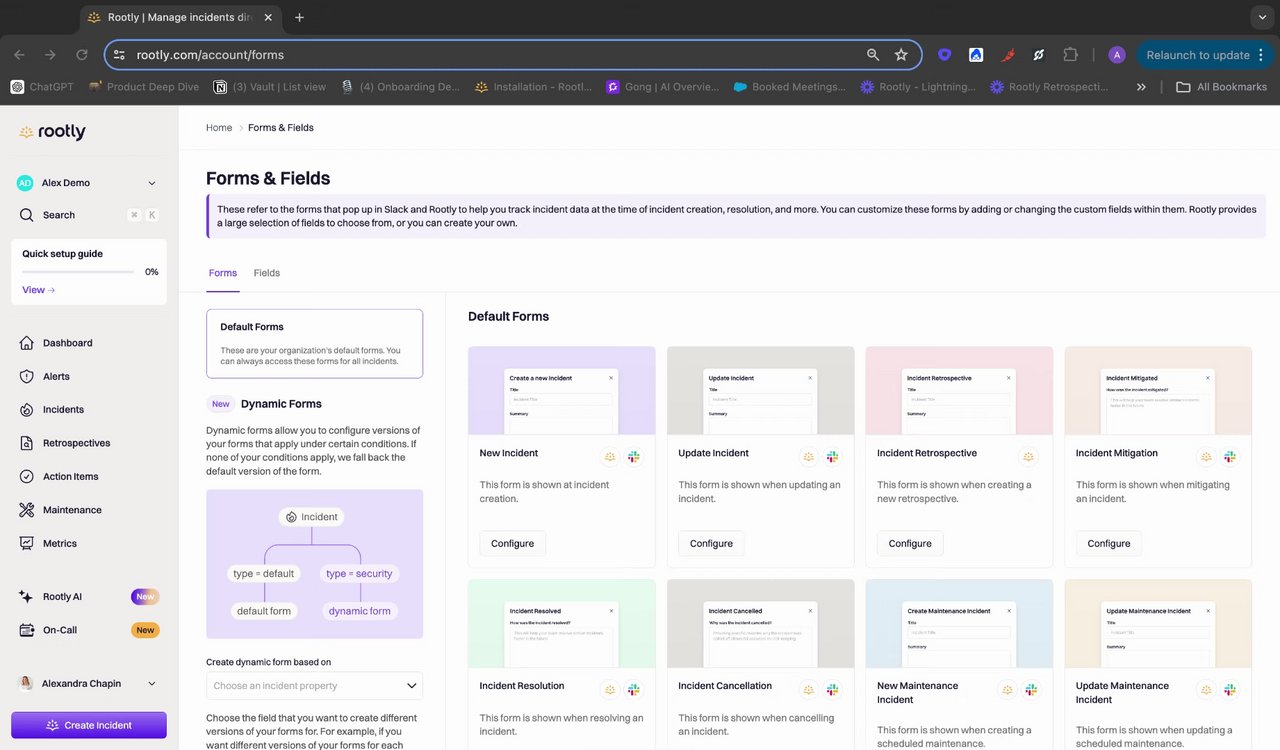
Task: Open a new browser tab
Action: (x=299, y=17)
